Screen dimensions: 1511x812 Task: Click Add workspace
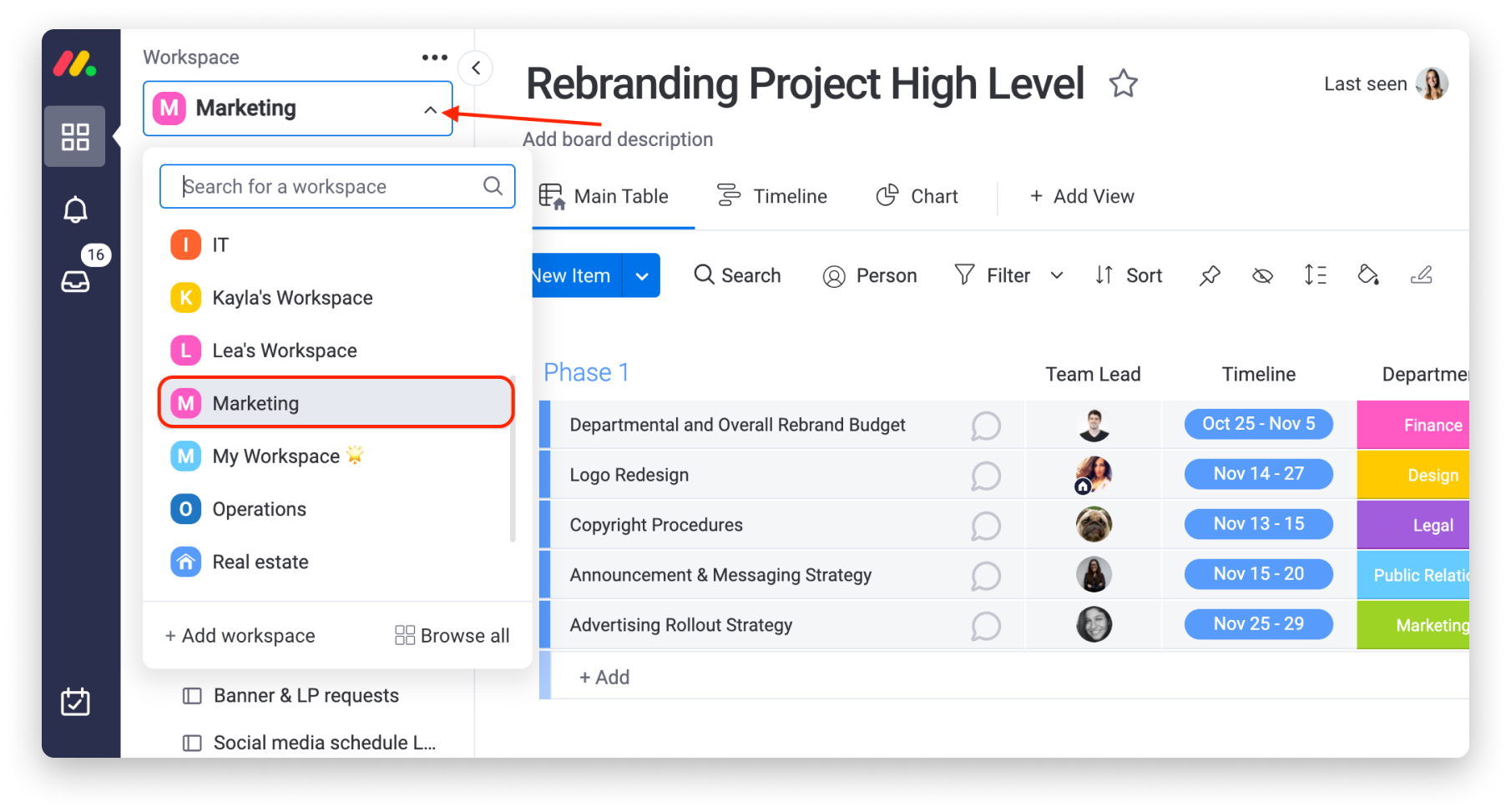[240, 636]
